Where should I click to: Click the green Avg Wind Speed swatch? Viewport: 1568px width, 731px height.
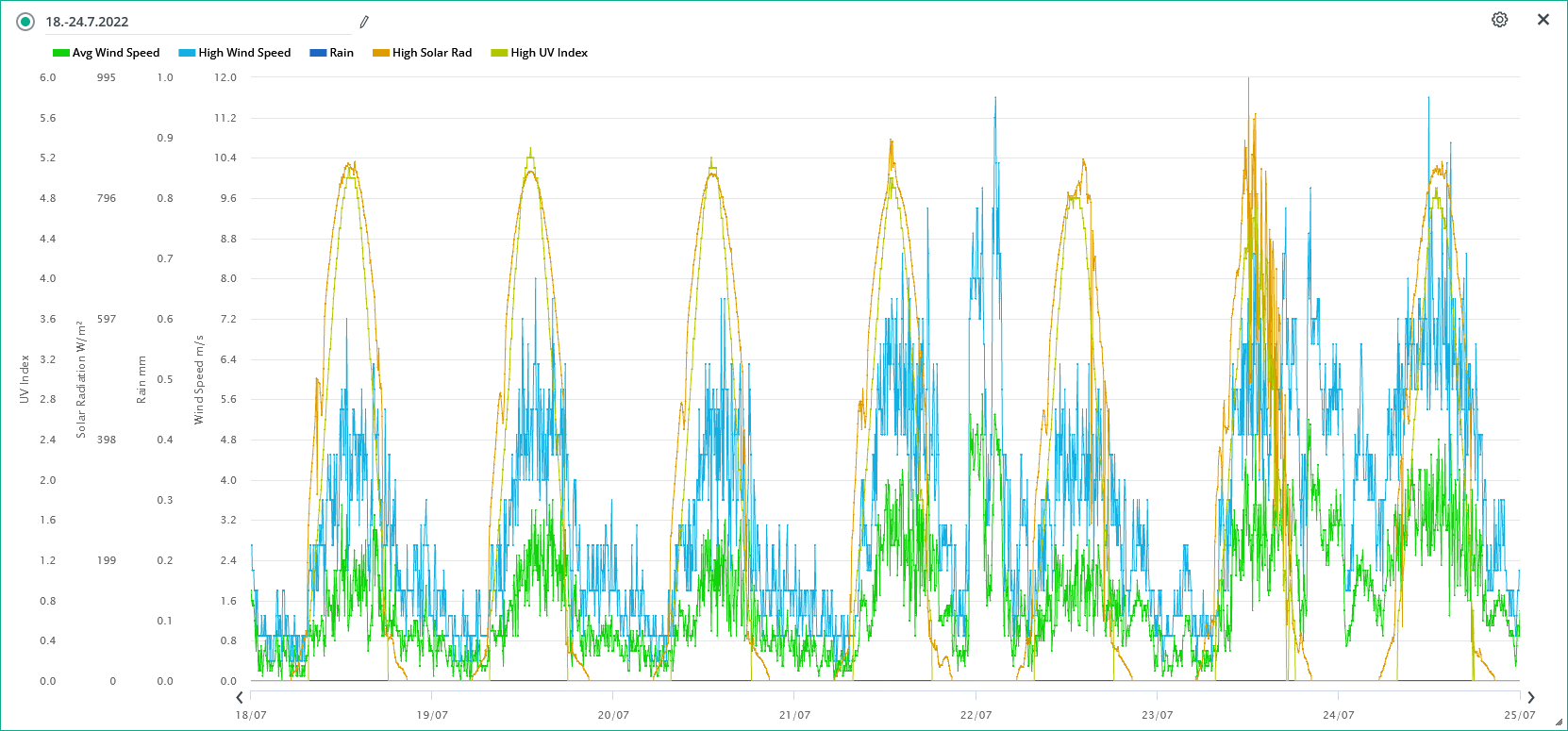(61, 53)
